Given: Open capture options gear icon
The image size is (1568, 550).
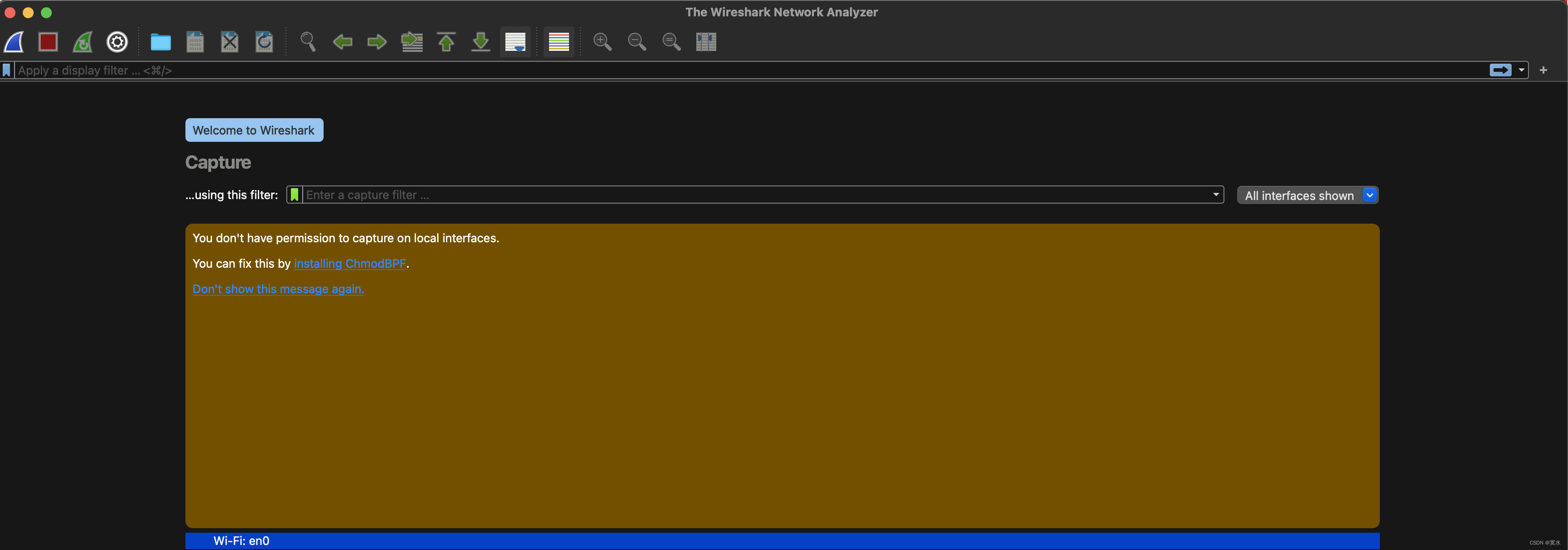Looking at the screenshot, I should point(117,42).
